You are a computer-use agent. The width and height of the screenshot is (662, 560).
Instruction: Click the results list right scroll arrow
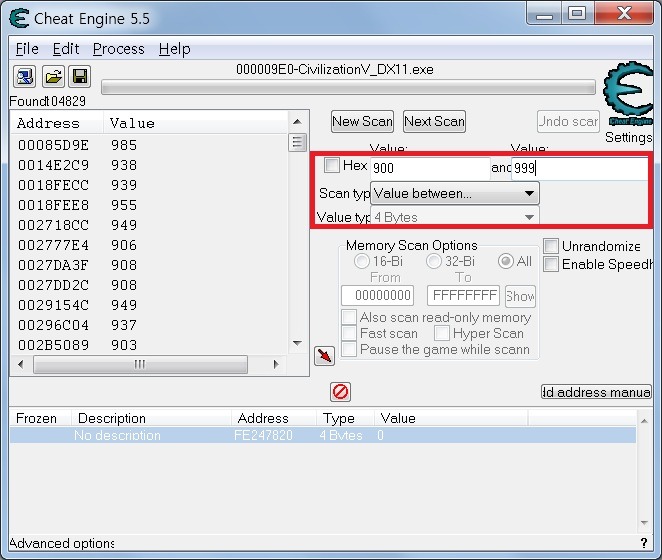(x=276, y=364)
